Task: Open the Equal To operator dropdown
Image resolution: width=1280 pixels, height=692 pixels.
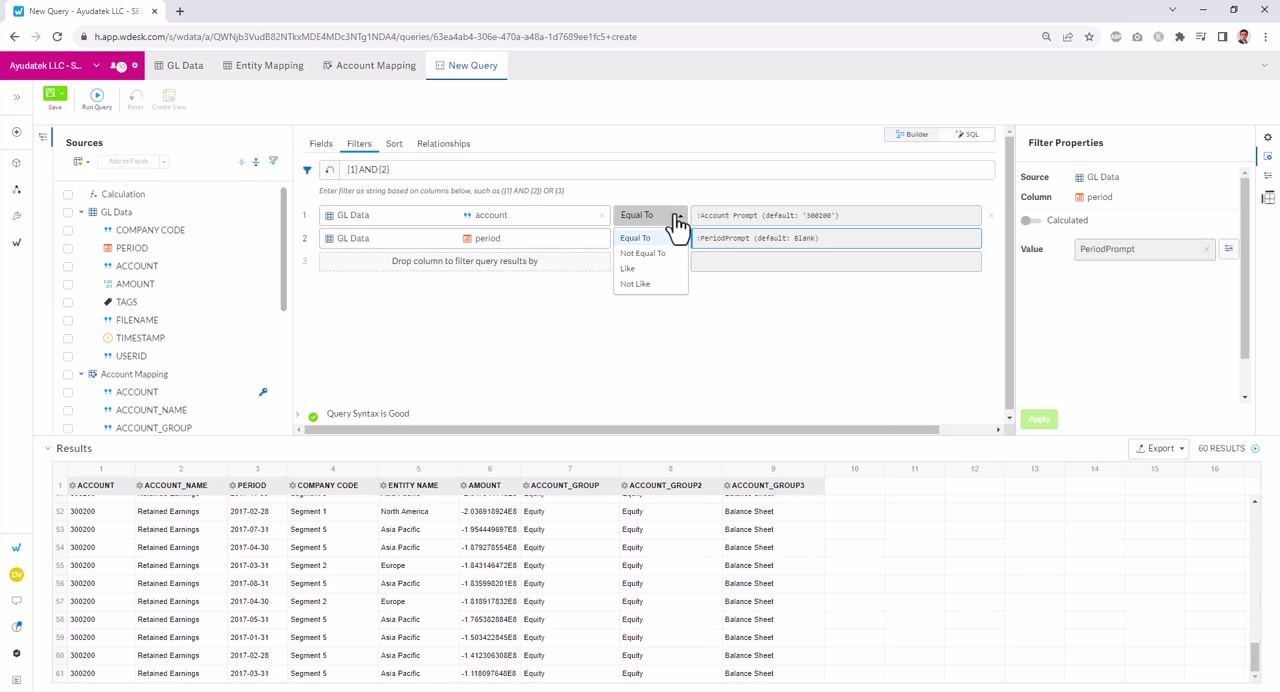Action: (650, 215)
